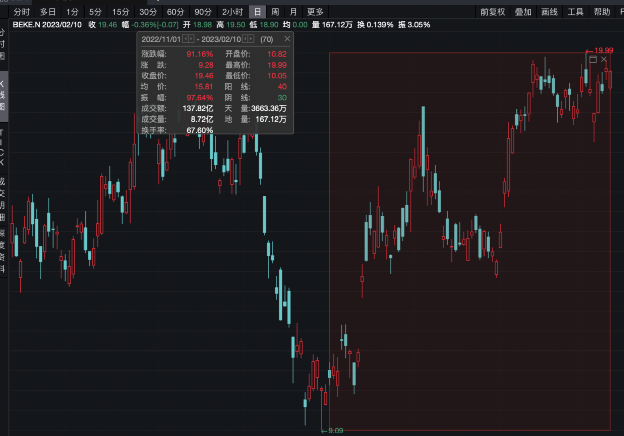Open the 前复权 adjustment dropdown

point(492,12)
